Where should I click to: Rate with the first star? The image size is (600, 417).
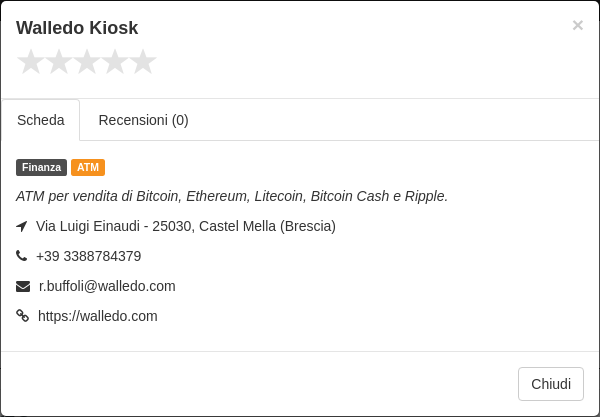coord(31,62)
